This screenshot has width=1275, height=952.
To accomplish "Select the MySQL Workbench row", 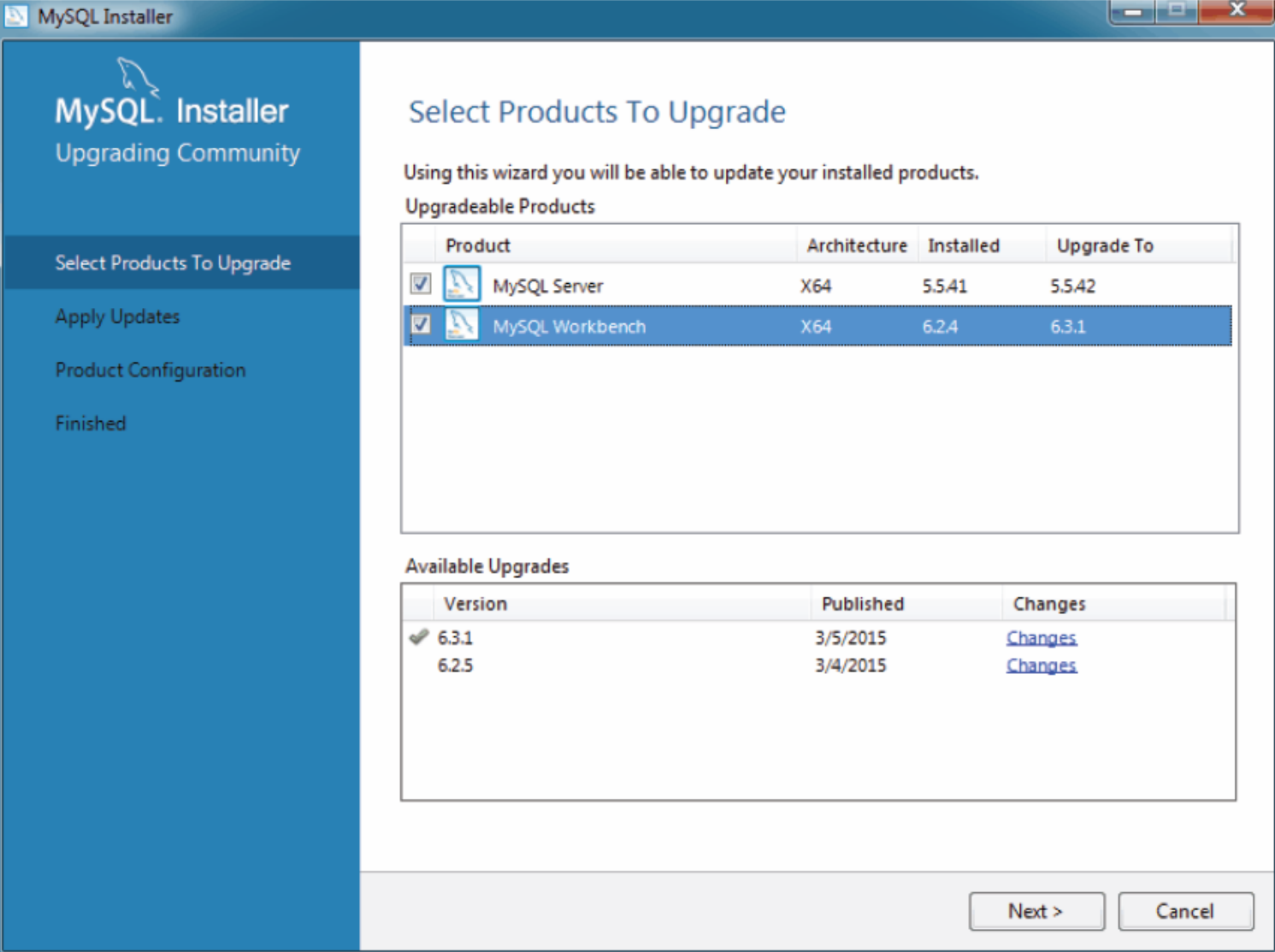I will coord(684,326).
